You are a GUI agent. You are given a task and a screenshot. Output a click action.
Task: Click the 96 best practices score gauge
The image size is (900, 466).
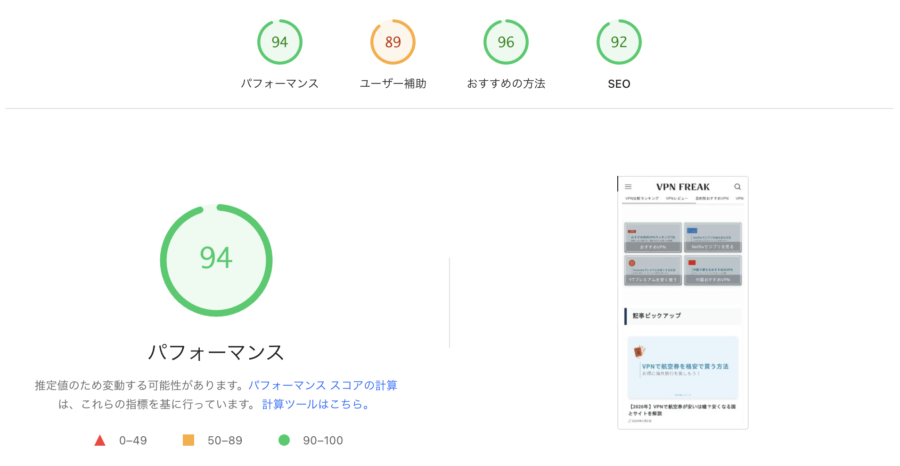coord(506,42)
